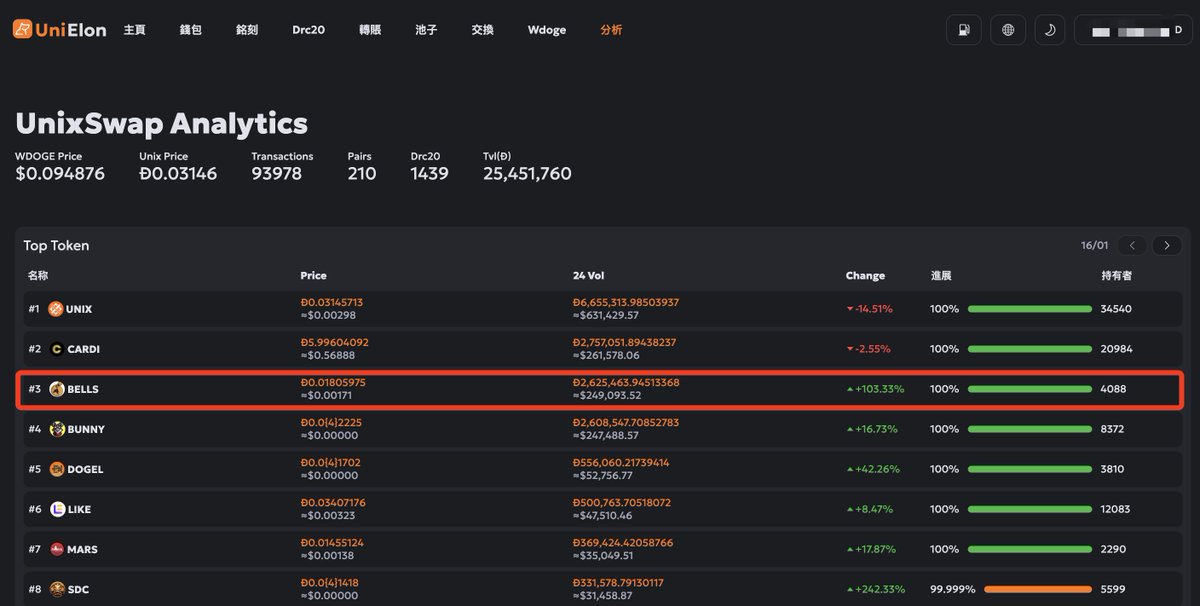Click MARS price Ð0.01455124
Image resolution: width=1200 pixels, height=606 pixels.
pos(332,542)
